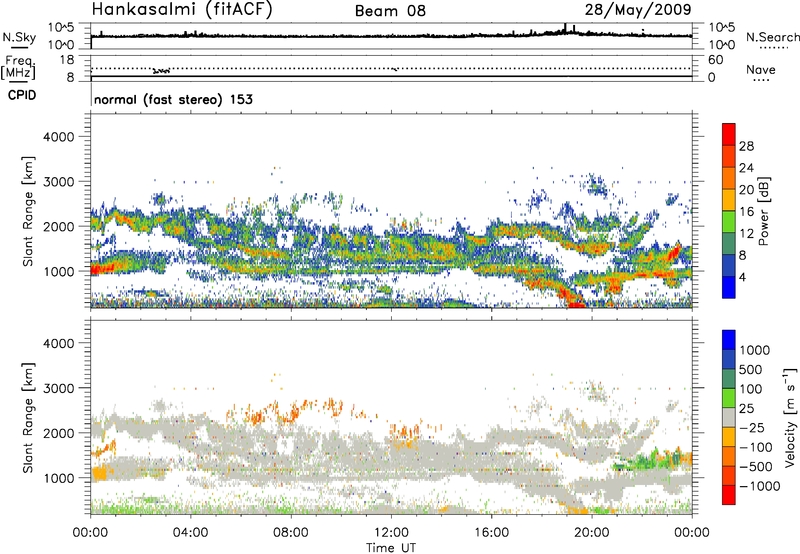Click the "3000" tick of the velocity panel
The width and height of the screenshot is (800, 554).
pyautogui.click(x=59, y=388)
